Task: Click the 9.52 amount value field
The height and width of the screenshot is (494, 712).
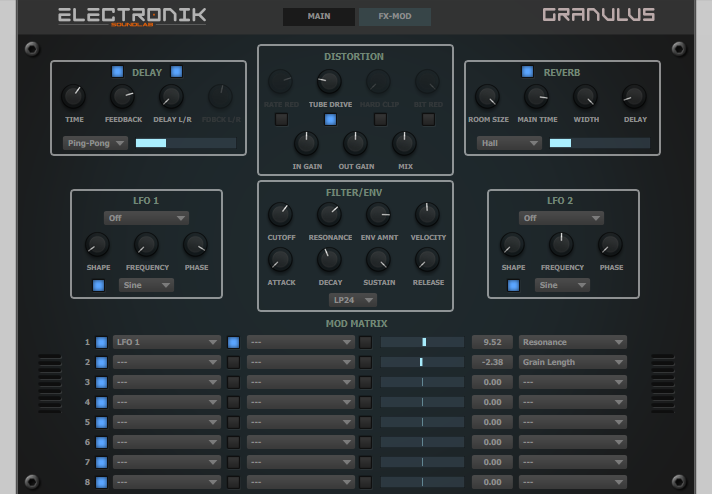Action: point(492,342)
